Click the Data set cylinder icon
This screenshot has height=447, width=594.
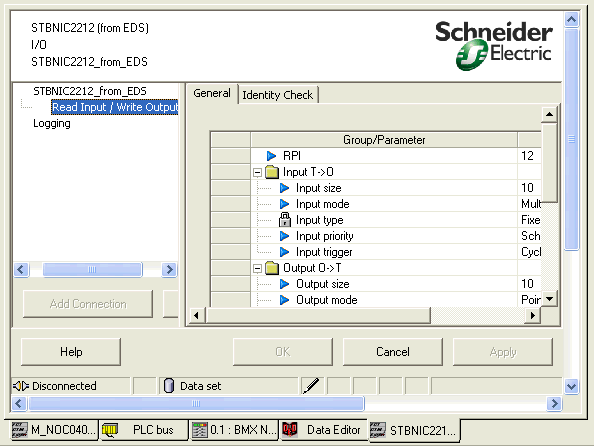[x=169, y=386]
